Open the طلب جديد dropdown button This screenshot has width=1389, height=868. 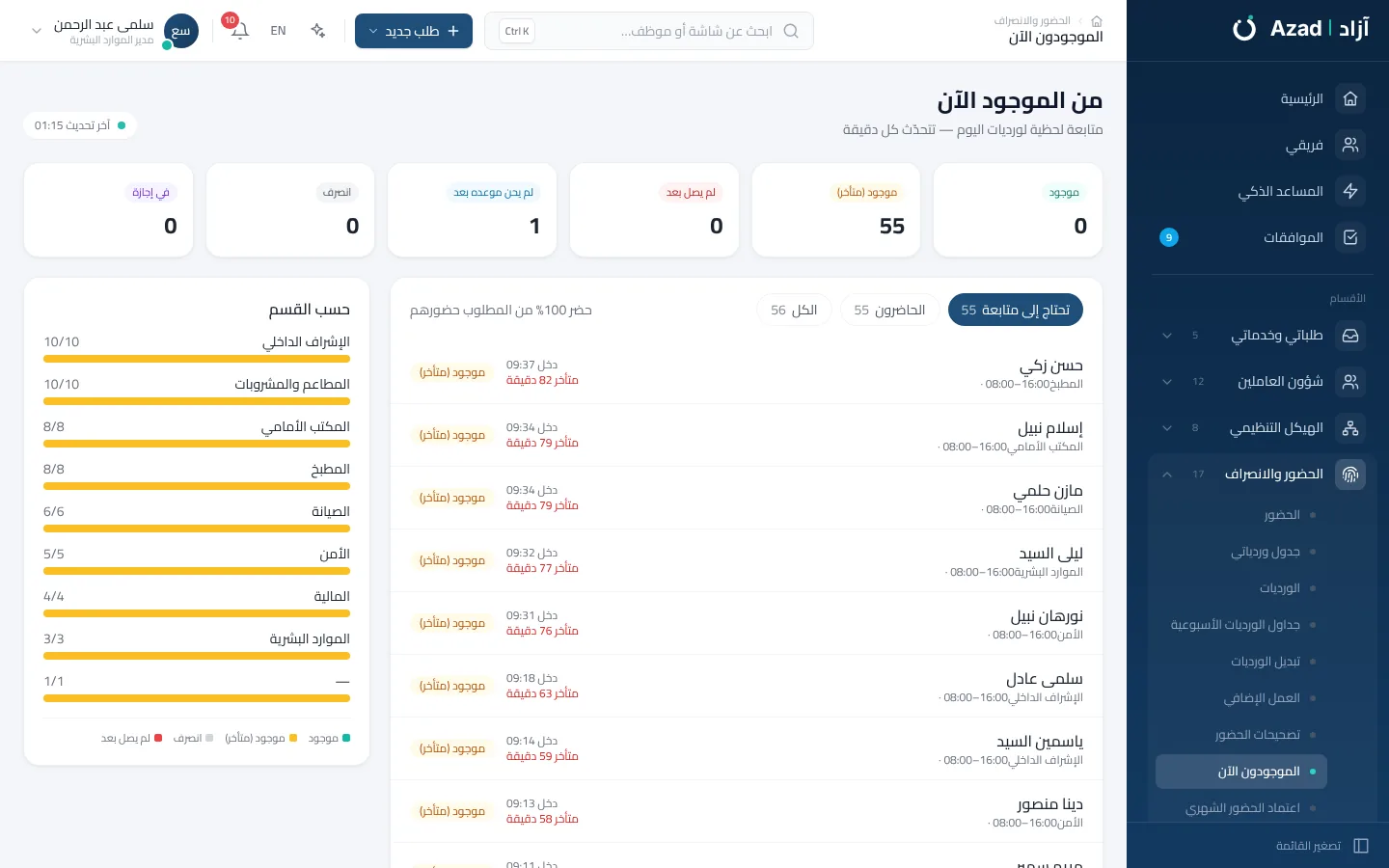pyautogui.click(x=414, y=31)
